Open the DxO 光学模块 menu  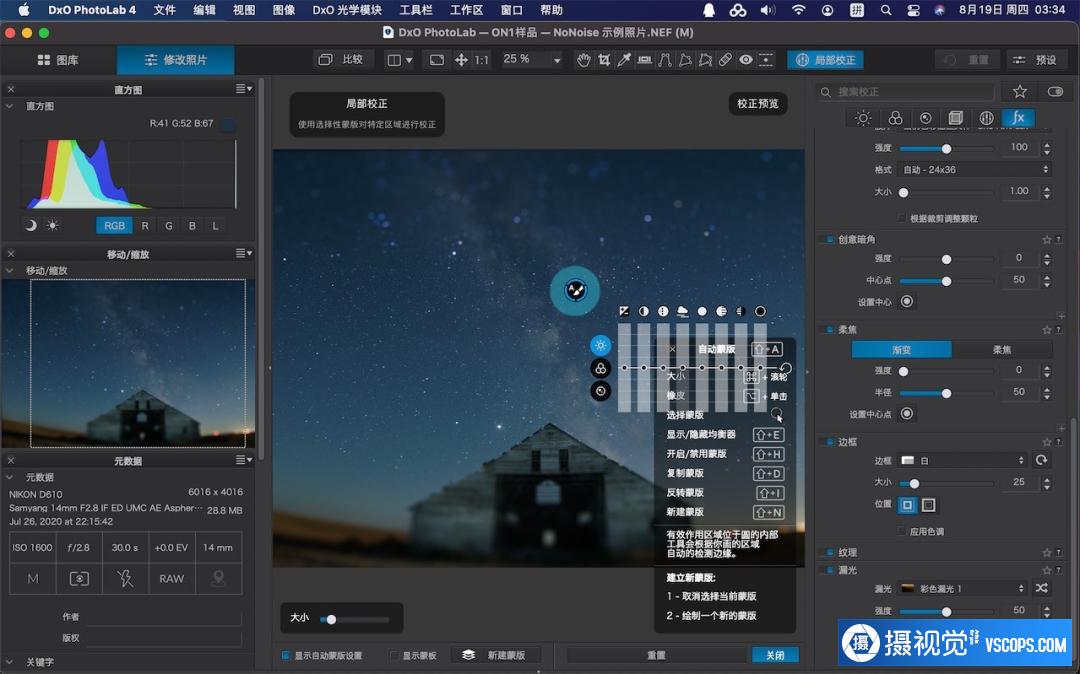(347, 10)
